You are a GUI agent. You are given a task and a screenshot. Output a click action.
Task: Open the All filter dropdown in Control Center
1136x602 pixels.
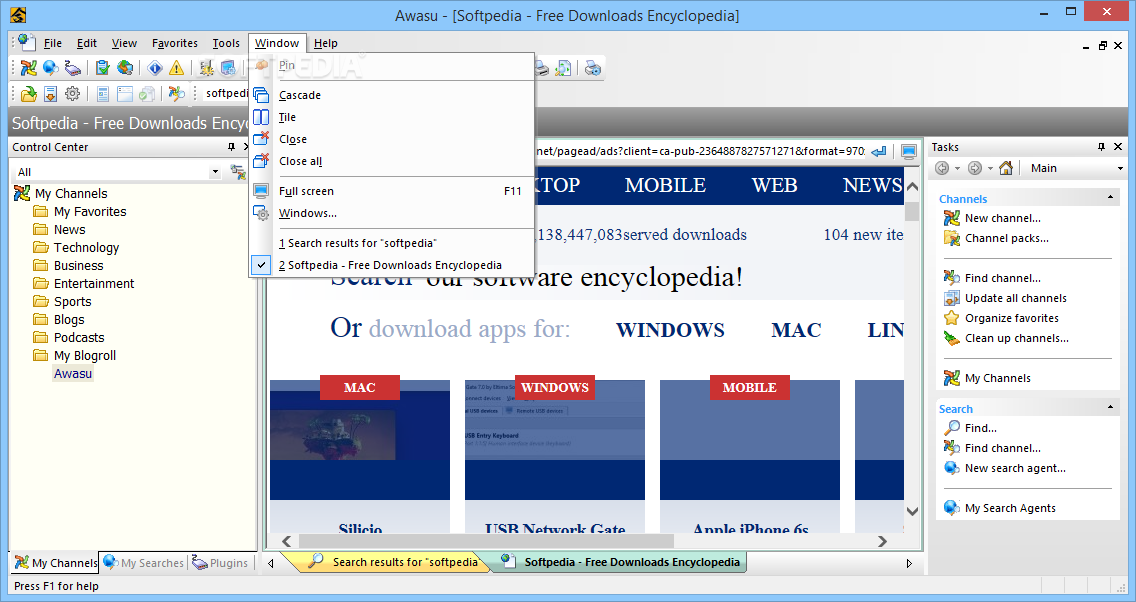click(x=215, y=172)
